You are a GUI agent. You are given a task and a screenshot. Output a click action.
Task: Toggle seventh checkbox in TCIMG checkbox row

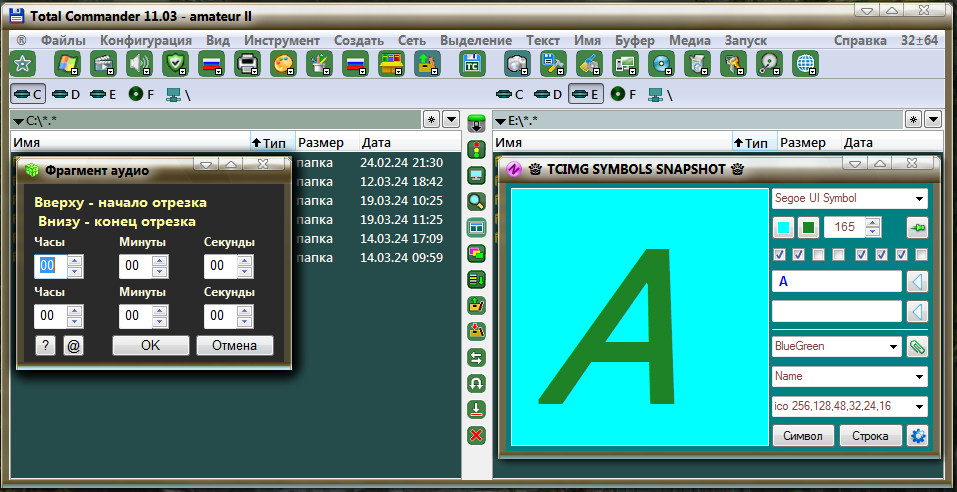(901, 255)
